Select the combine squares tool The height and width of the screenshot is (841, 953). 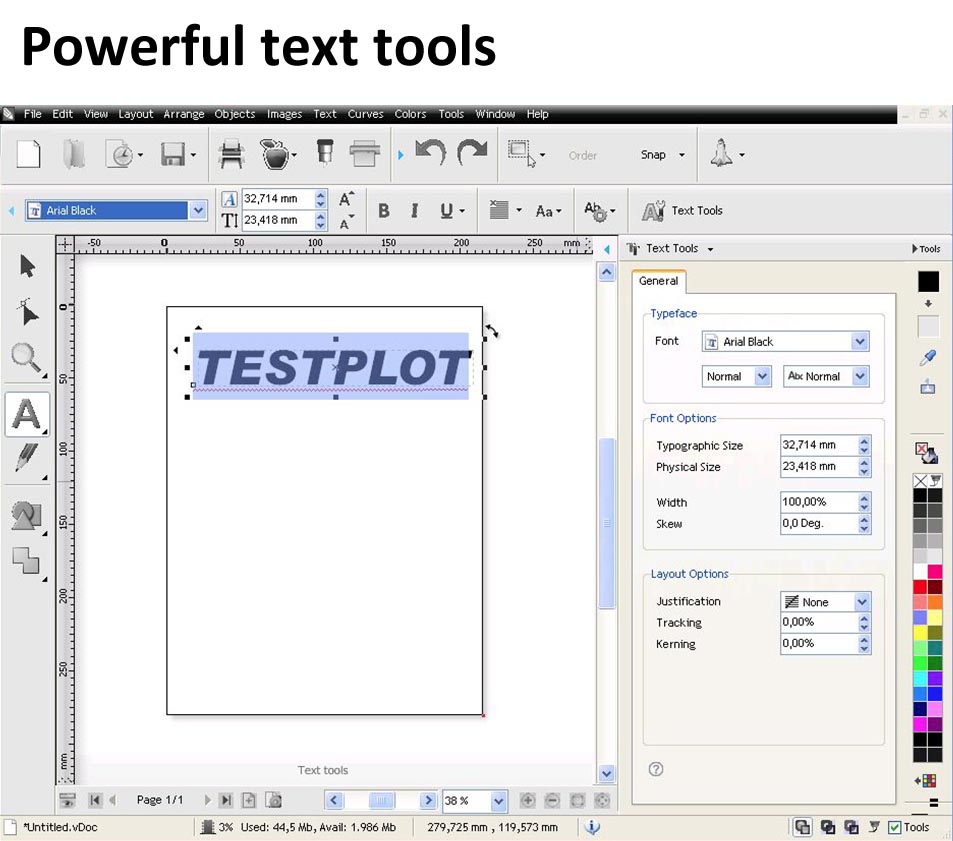(26, 561)
